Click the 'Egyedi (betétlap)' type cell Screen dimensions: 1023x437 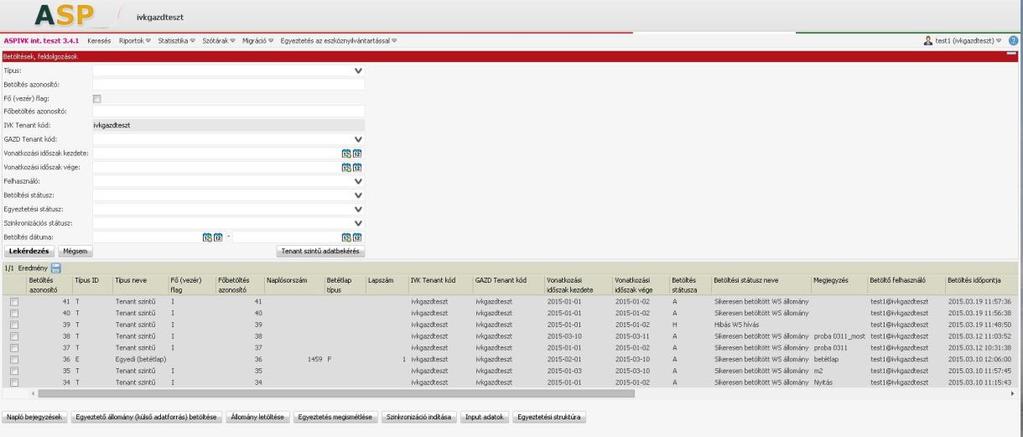pos(139,359)
